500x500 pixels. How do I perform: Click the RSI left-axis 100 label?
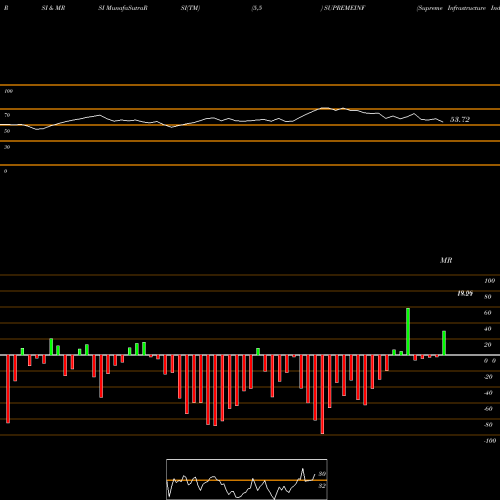click(x=8, y=91)
